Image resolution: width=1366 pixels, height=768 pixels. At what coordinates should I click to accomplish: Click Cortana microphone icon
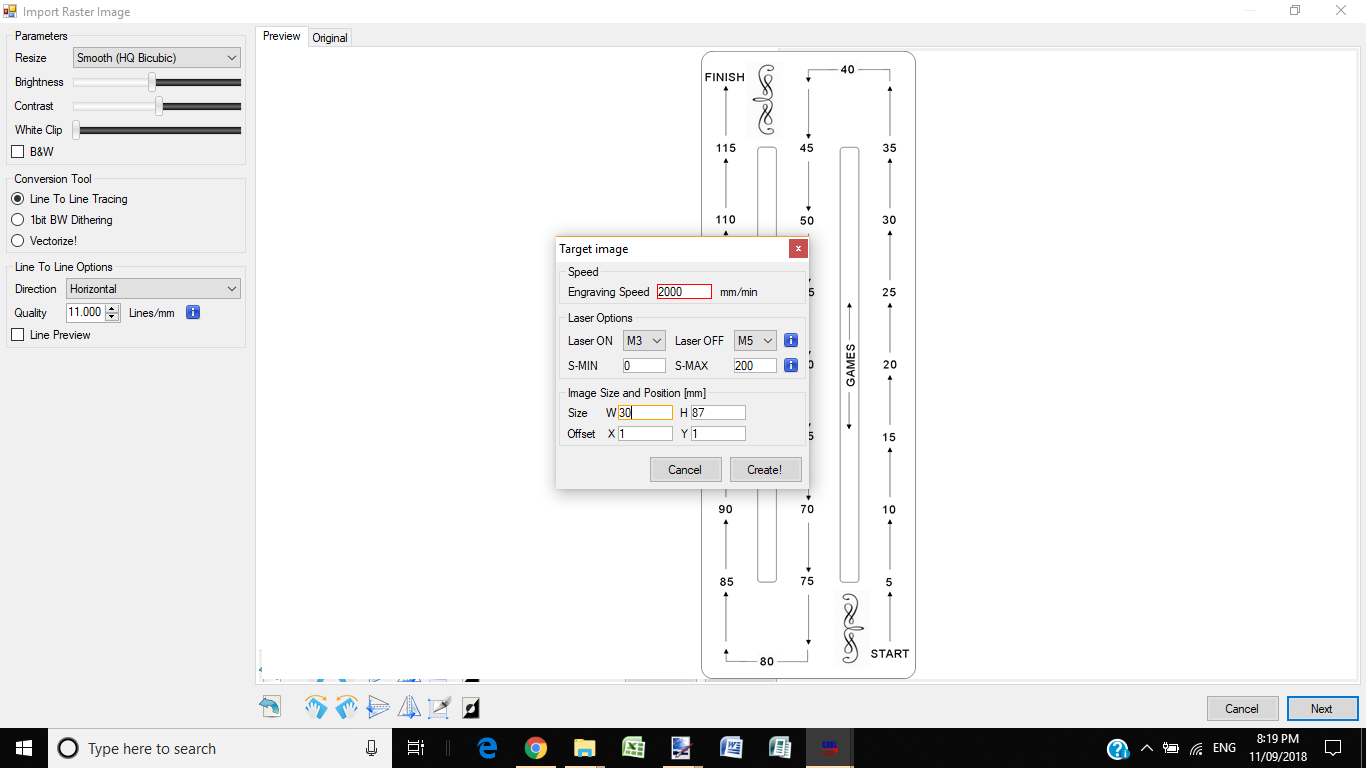[371, 748]
